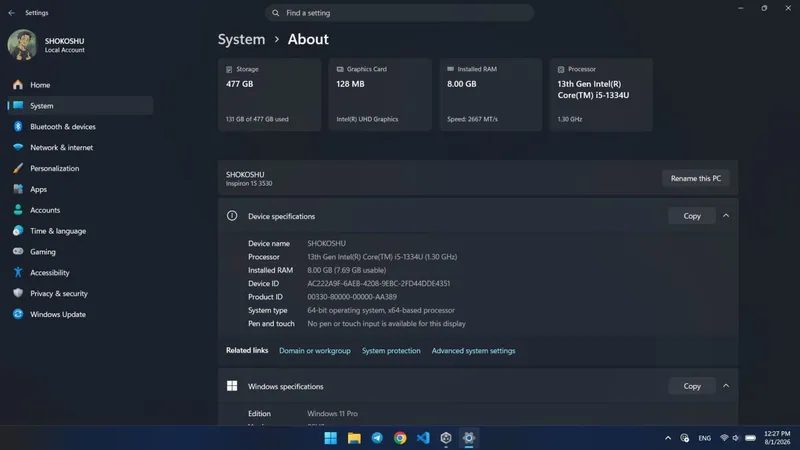
Task: Click the ENG language indicator
Action: [705, 438]
